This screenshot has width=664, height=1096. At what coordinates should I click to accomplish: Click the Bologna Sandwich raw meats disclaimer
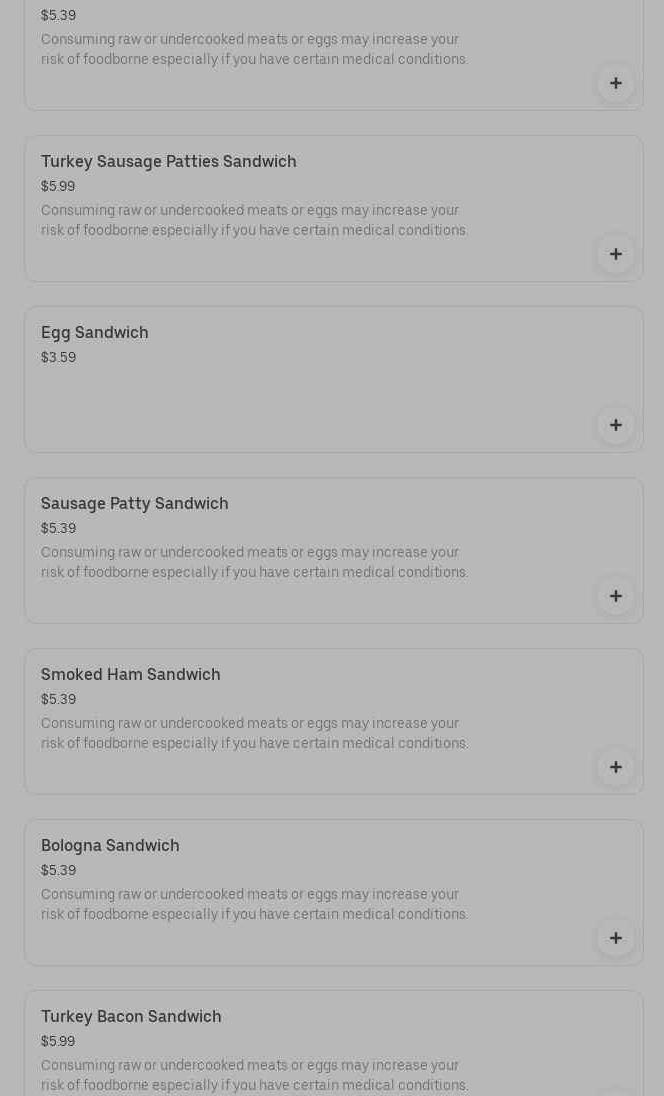point(254,905)
